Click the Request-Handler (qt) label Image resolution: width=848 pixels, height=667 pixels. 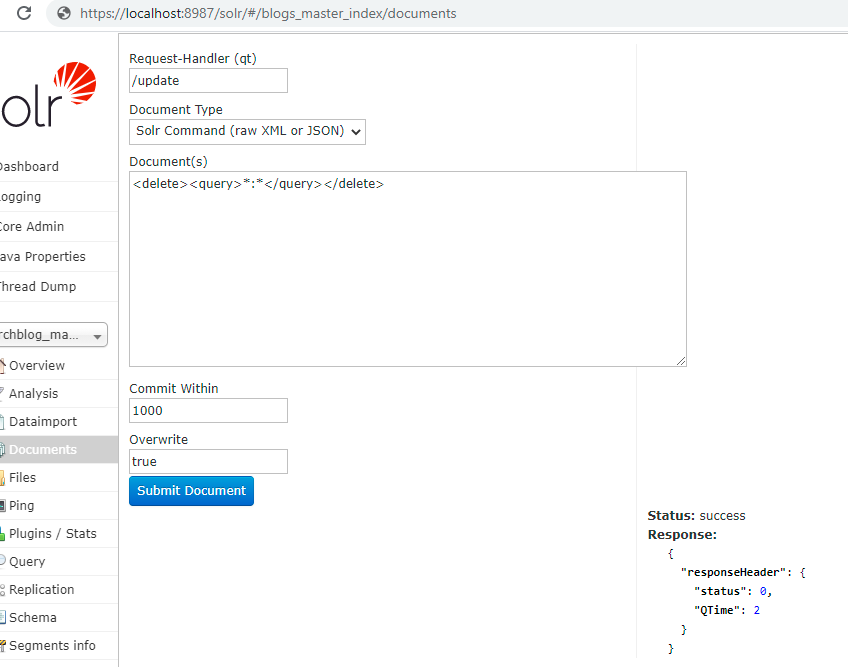193,58
